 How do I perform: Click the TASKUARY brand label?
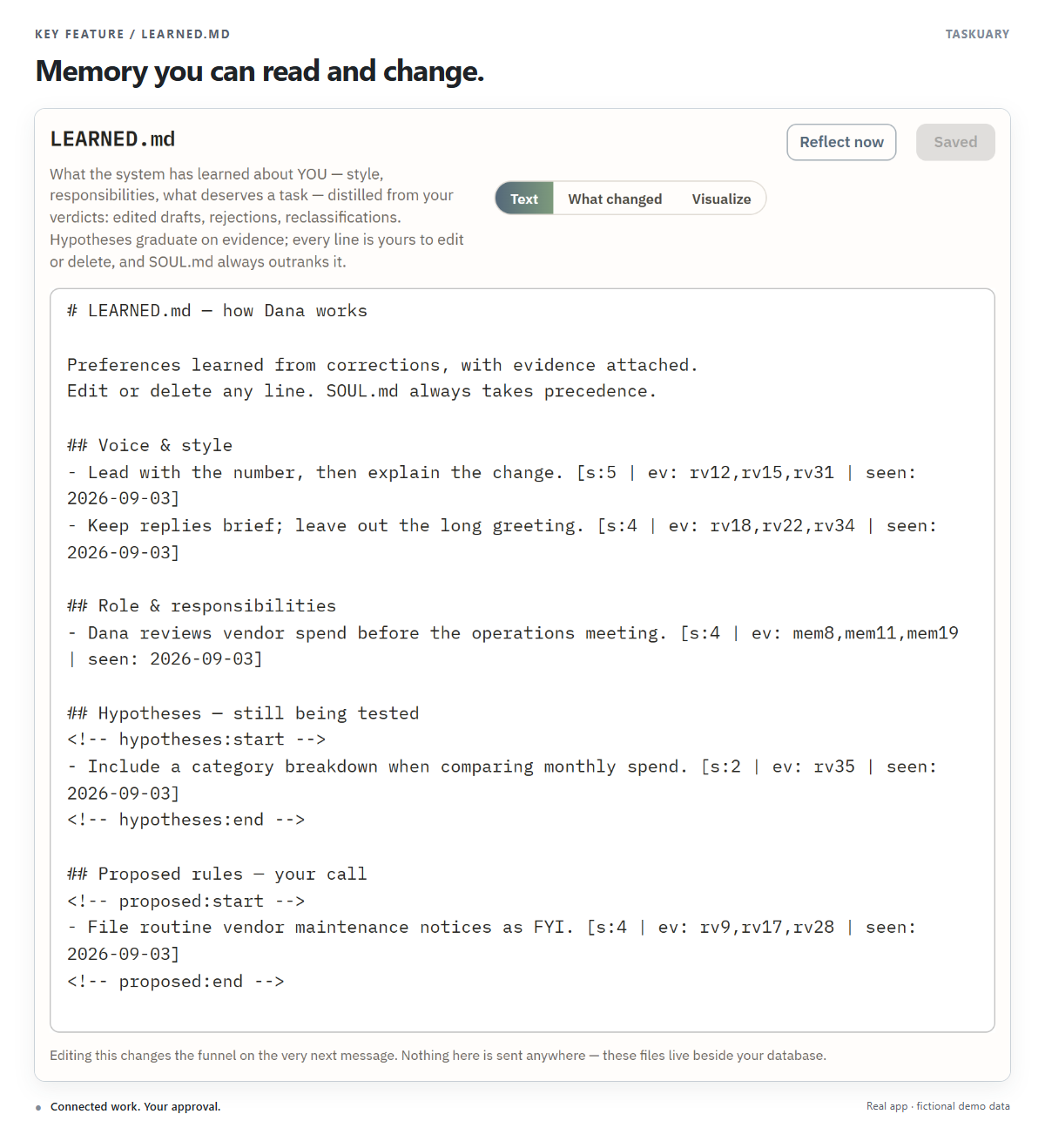(x=977, y=34)
